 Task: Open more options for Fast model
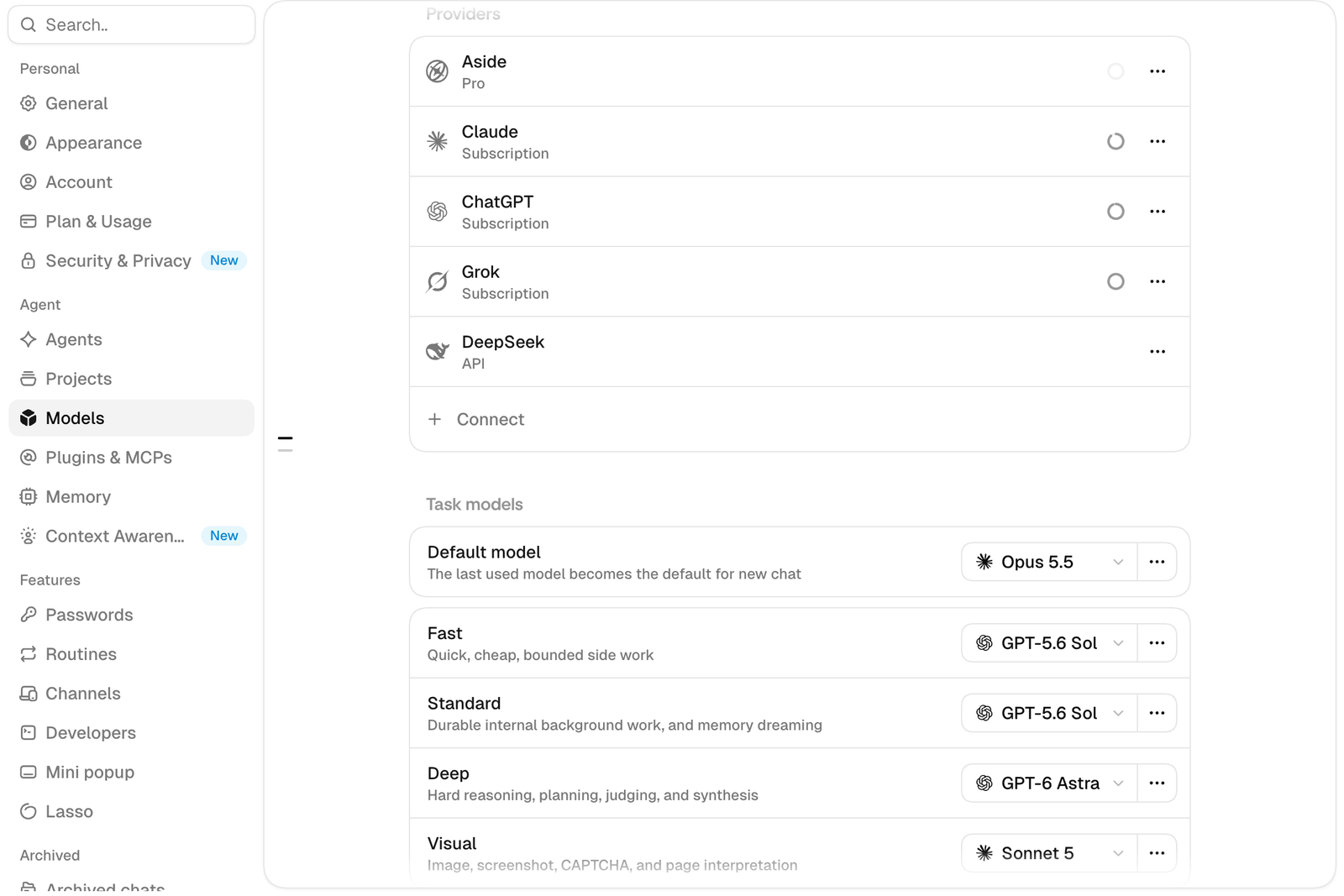pyautogui.click(x=1157, y=643)
